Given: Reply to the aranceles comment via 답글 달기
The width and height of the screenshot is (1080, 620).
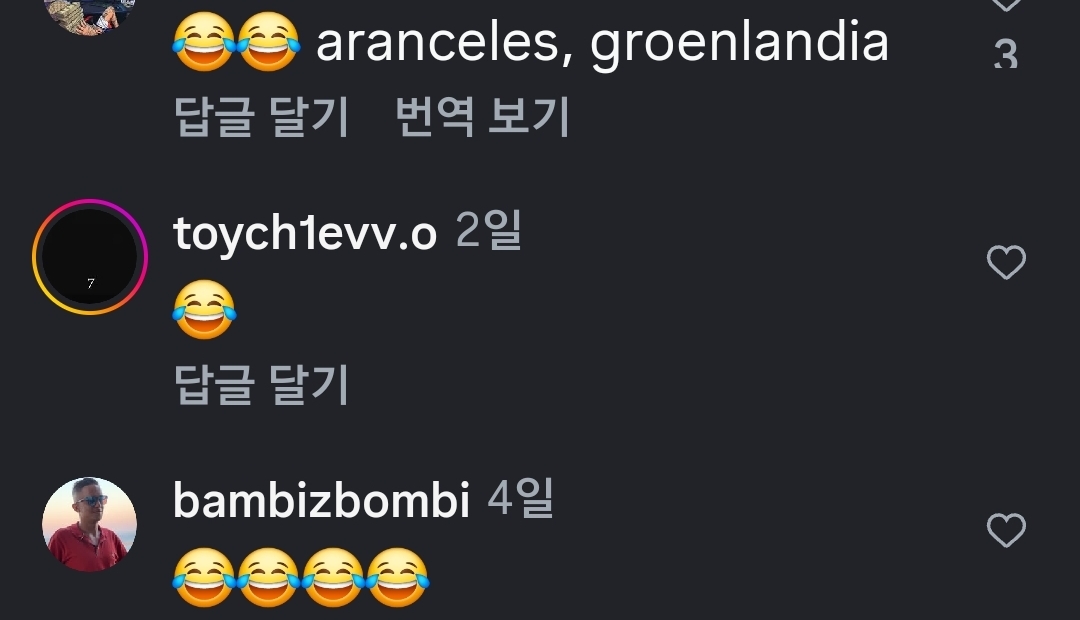Looking at the screenshot, I should pyautogui.click(x=262, y=116).
